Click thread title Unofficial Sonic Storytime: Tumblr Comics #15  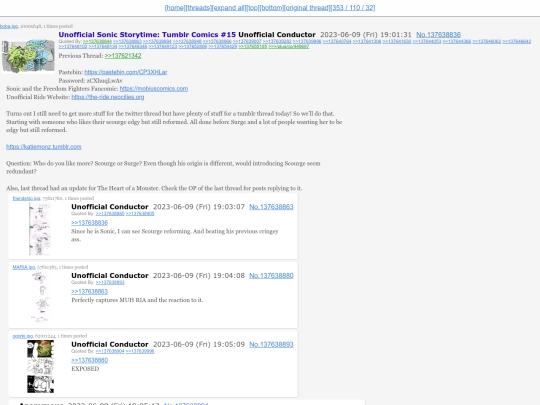pyautogui.click(x=147, y=35)
